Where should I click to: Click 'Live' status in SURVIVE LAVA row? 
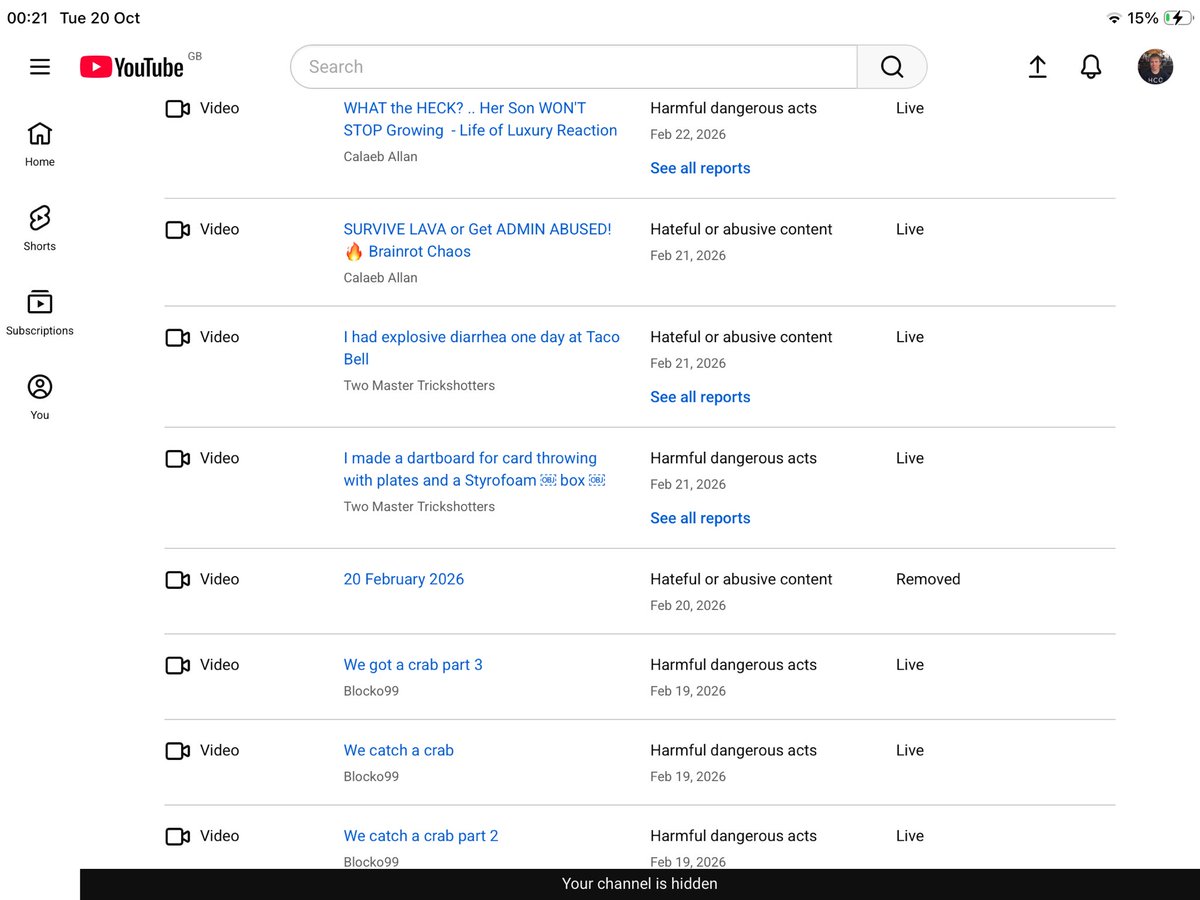pos(910,229)
